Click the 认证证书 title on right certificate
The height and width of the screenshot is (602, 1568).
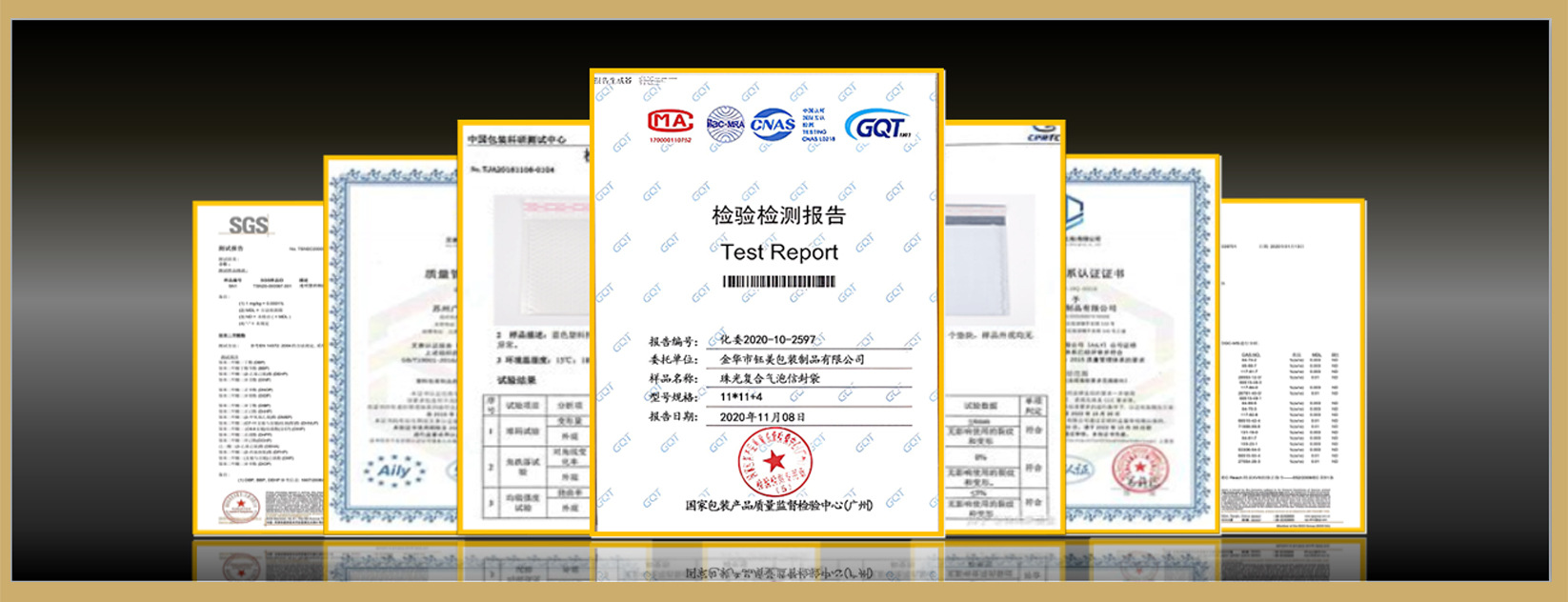click(x=1095, y=273)
